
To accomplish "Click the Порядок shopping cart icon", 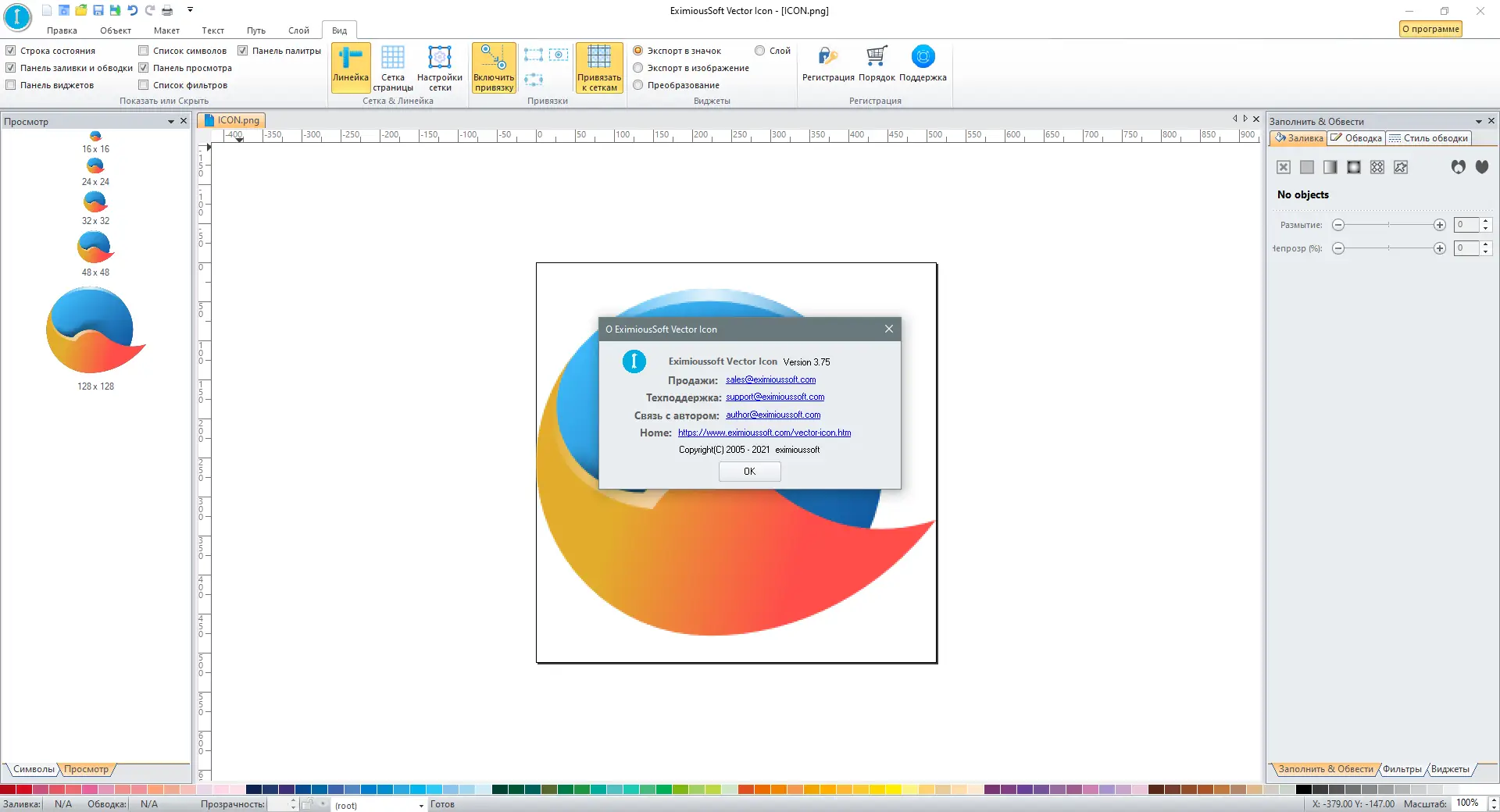I will [877, 62].
